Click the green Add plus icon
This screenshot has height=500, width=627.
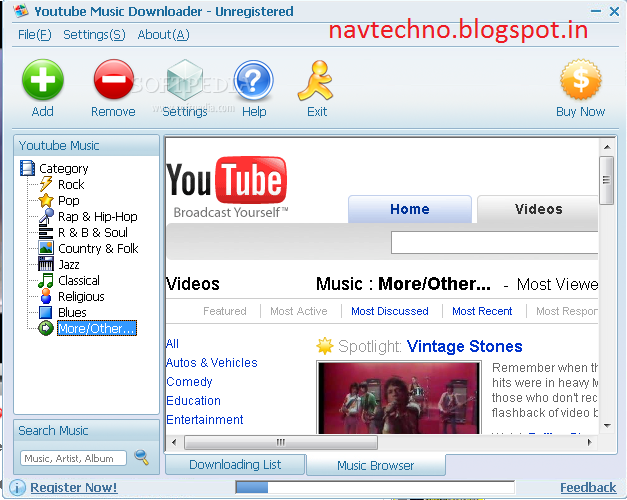click(x=43, y=79)
